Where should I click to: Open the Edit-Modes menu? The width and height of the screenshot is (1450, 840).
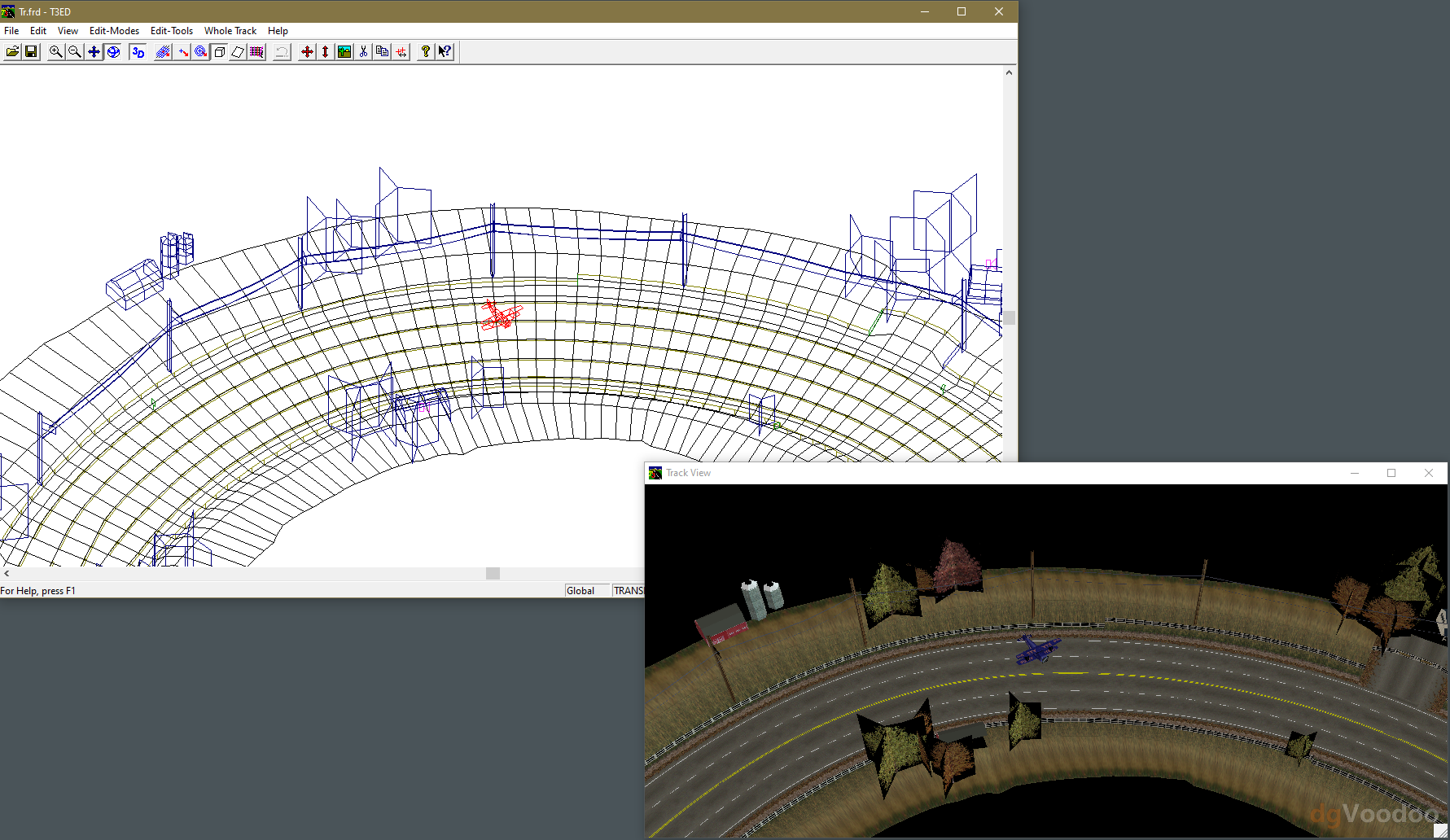point(114,31)
